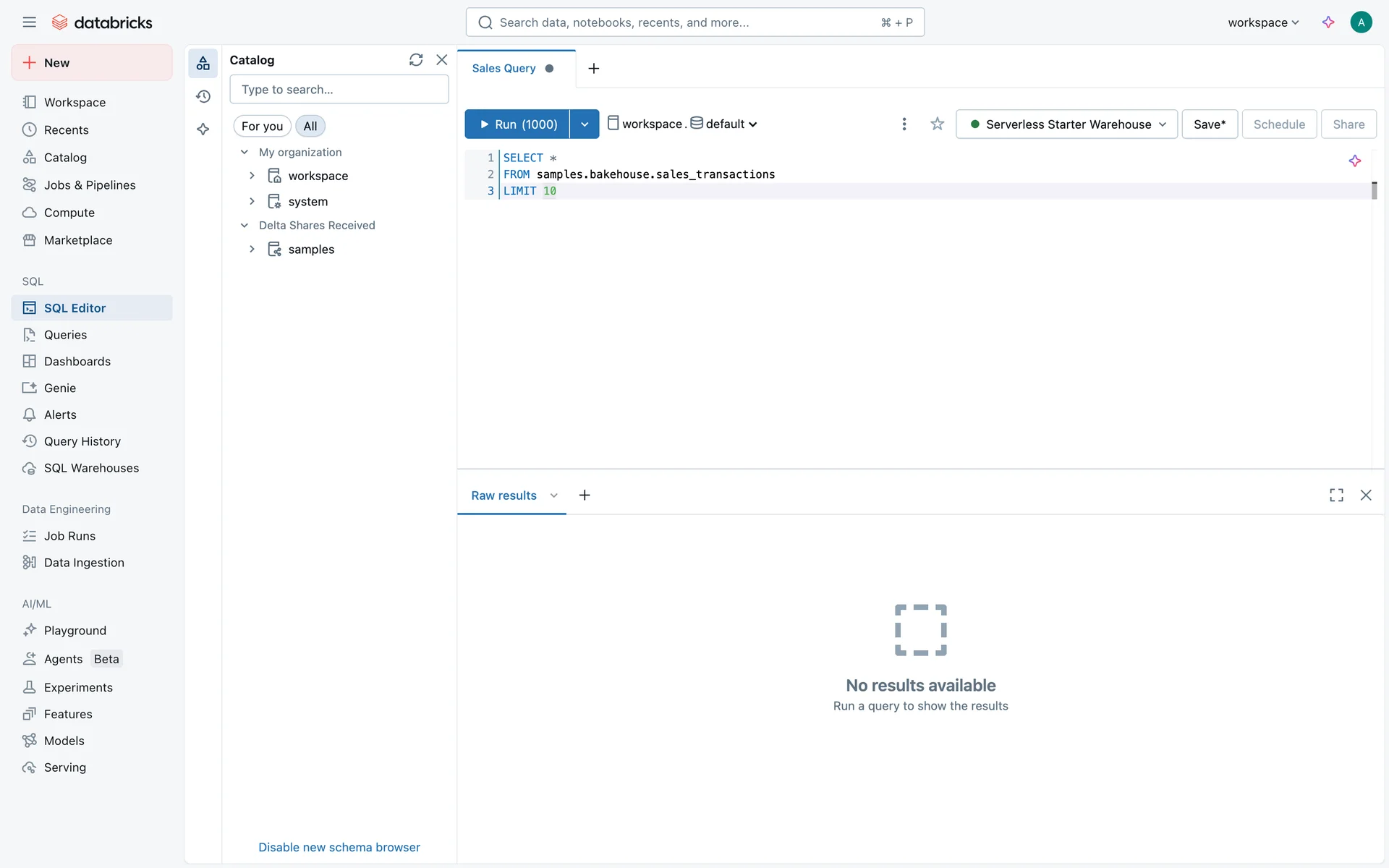Open the Run button dropdown arrow

[585, 124]
